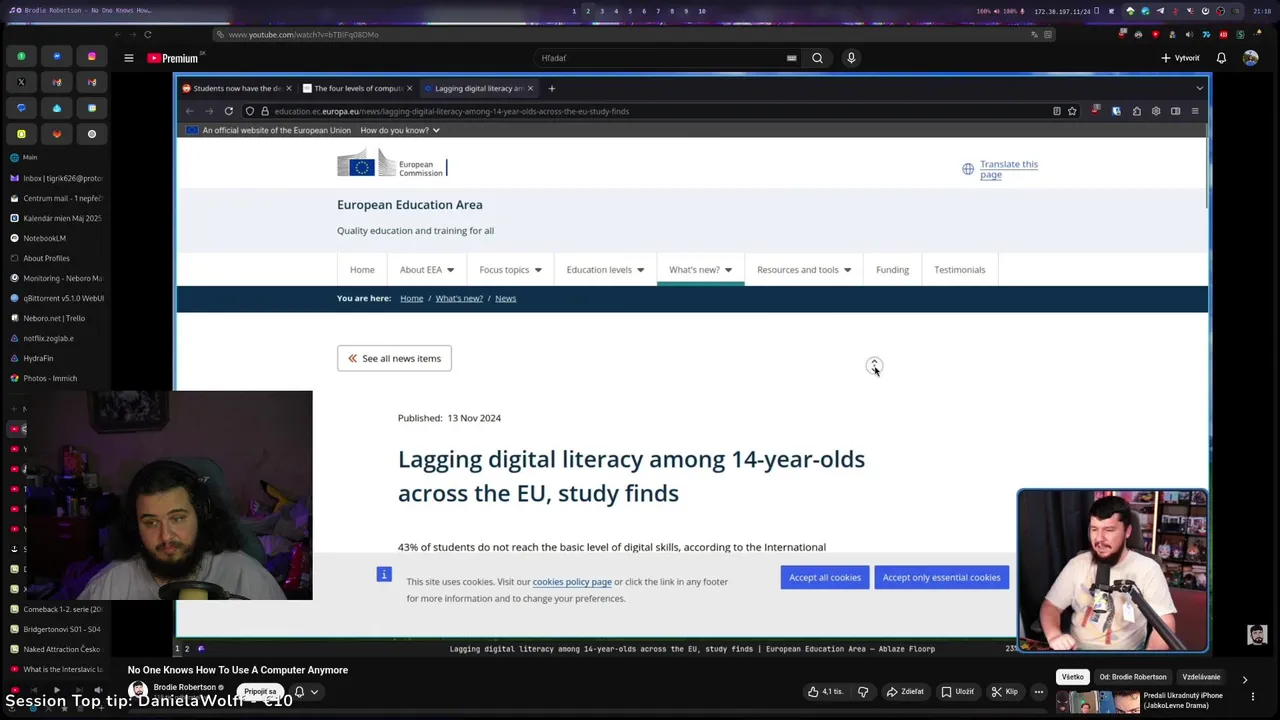This screenshot has width=1280, height=720.
Task: Click the in-video 'Students now have the' browser tab
Action: pos(237,88)
